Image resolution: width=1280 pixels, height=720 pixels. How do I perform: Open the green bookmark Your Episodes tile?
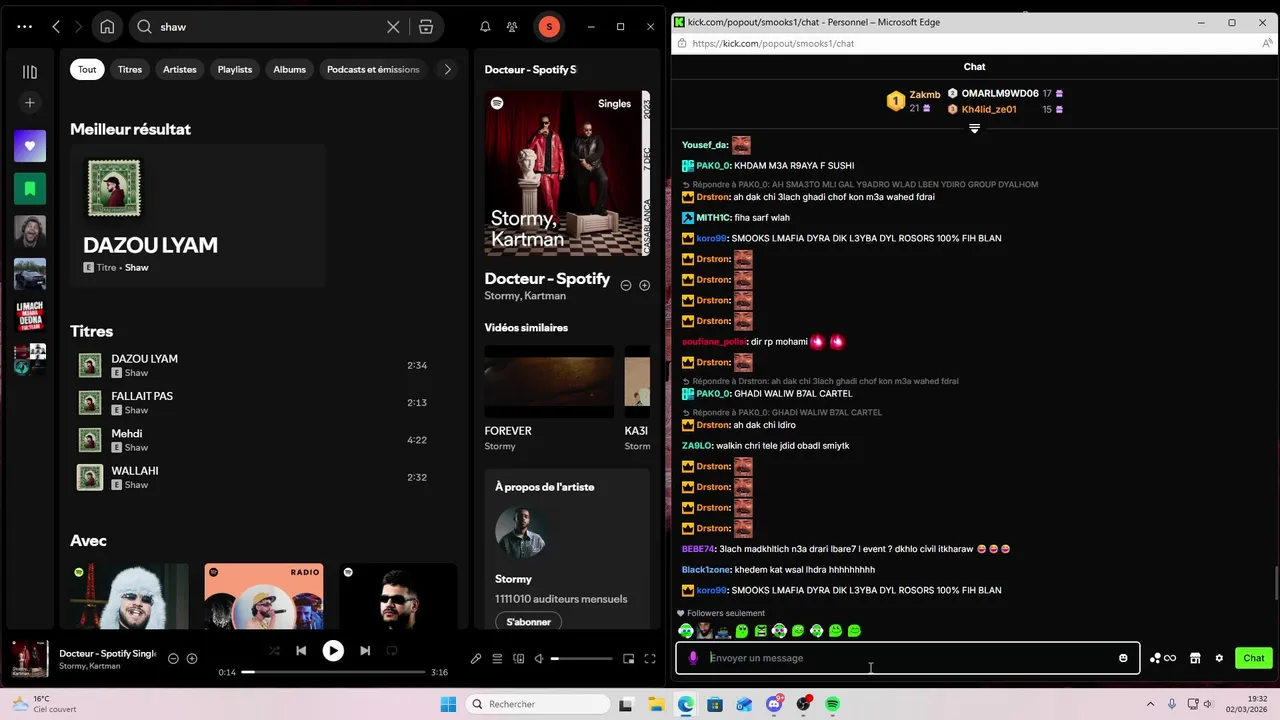(30, 188)
